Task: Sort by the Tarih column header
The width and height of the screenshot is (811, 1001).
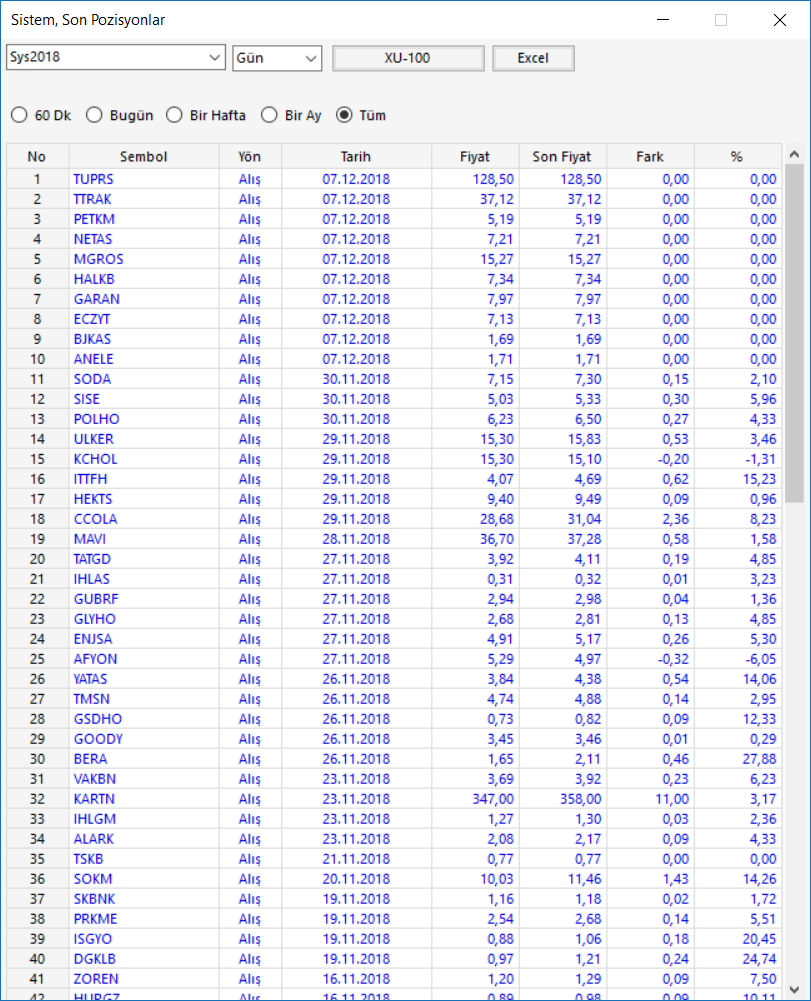Action: pyautogui.click(x=356, y=156)
